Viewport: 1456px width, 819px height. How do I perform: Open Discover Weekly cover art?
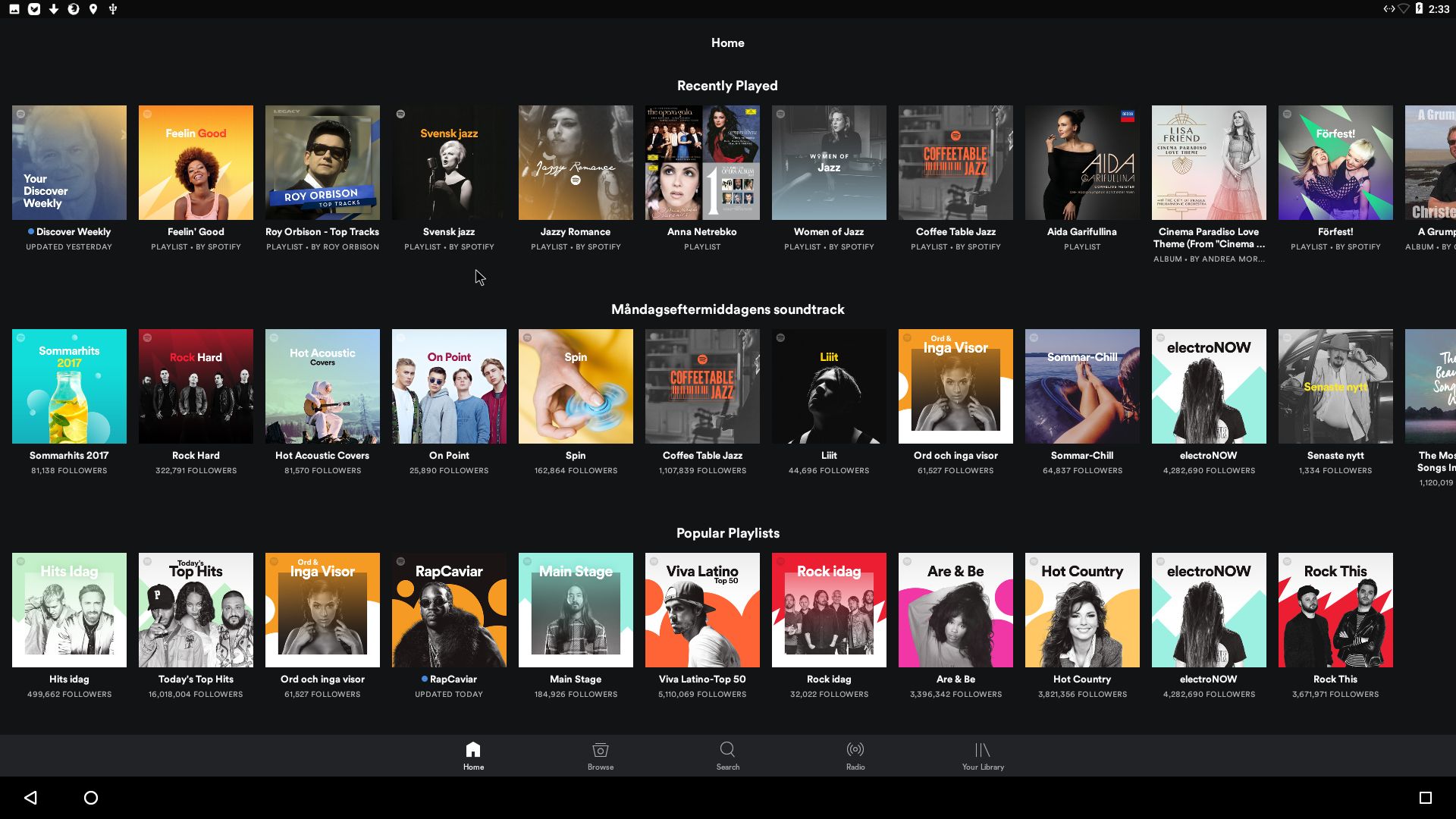(69, 162)
